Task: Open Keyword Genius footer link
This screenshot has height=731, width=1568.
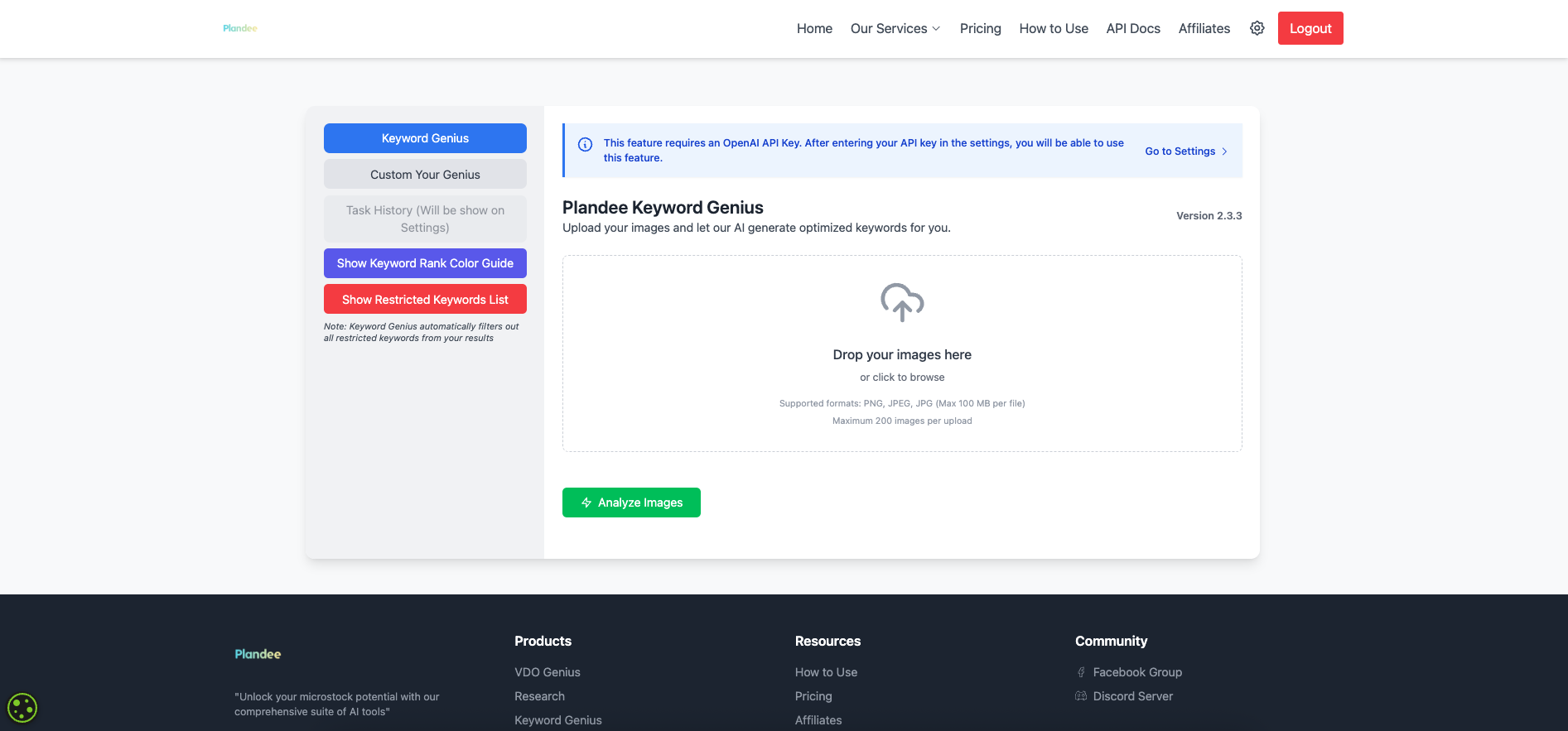Action: tap(558, 720)
